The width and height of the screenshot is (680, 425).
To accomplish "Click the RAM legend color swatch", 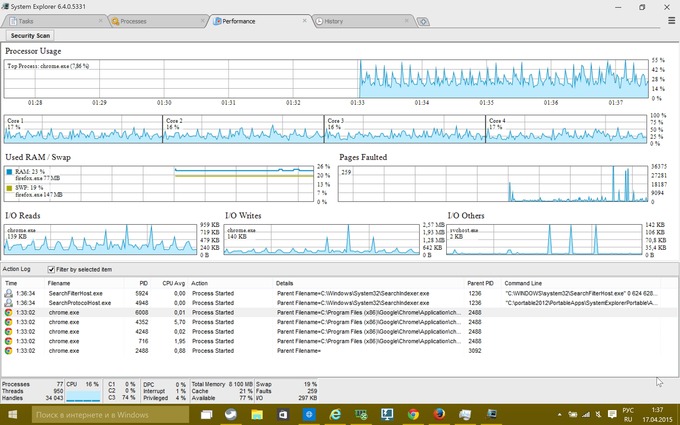I will point(10,172).
